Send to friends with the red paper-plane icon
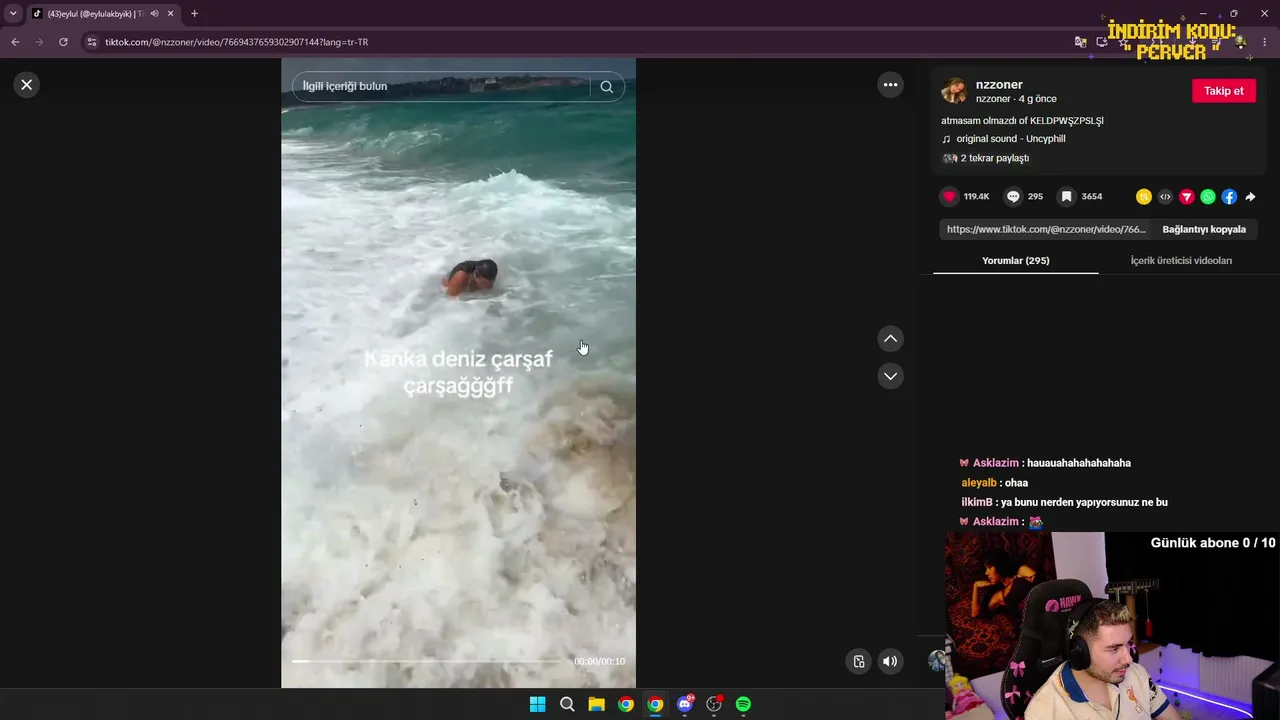The image size is (1280, 720). [x=1187, y=197]
